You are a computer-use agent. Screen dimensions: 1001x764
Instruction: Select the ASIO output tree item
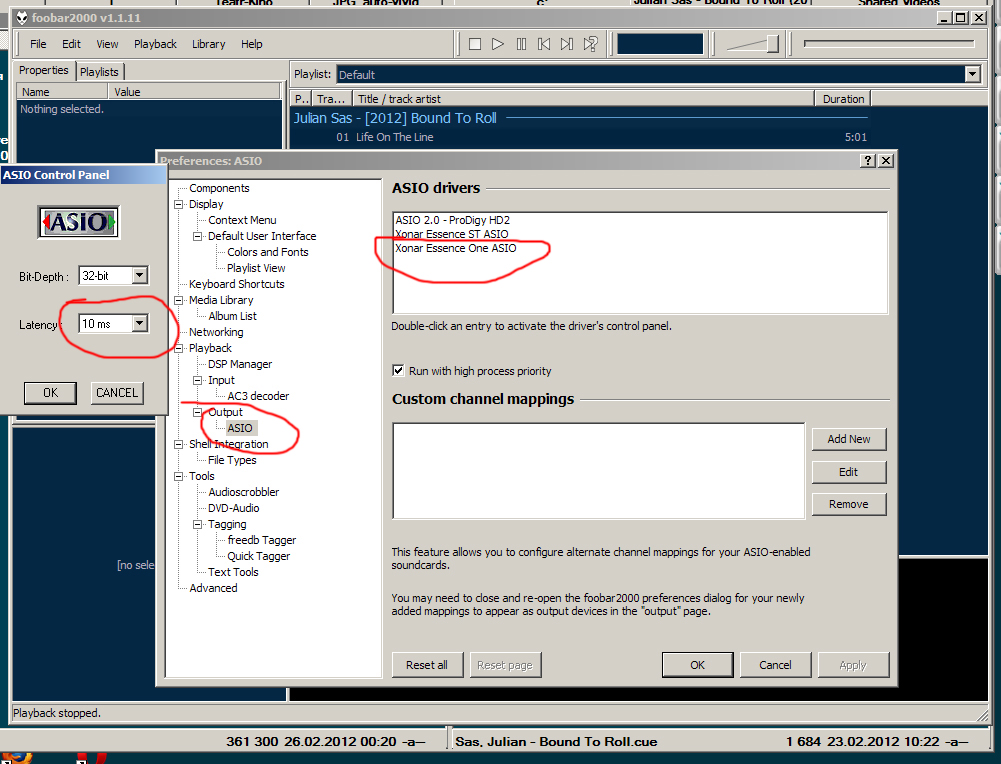(240, 428)
